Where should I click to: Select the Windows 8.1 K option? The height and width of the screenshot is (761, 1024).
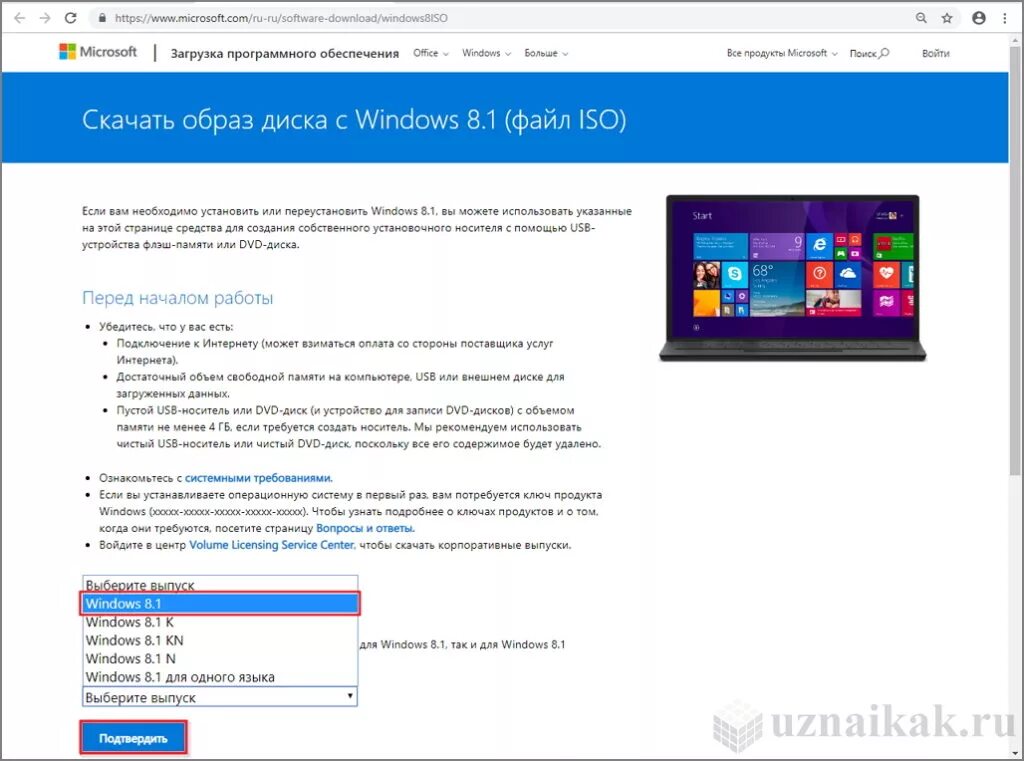click(x=220, y=622)
